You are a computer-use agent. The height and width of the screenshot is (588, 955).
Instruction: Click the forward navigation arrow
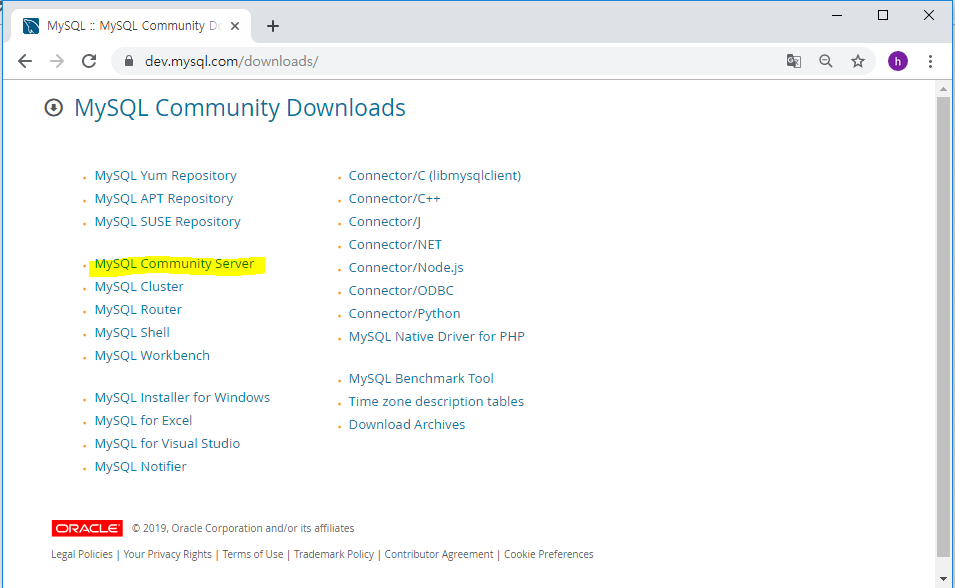click(x=57, y=61)
